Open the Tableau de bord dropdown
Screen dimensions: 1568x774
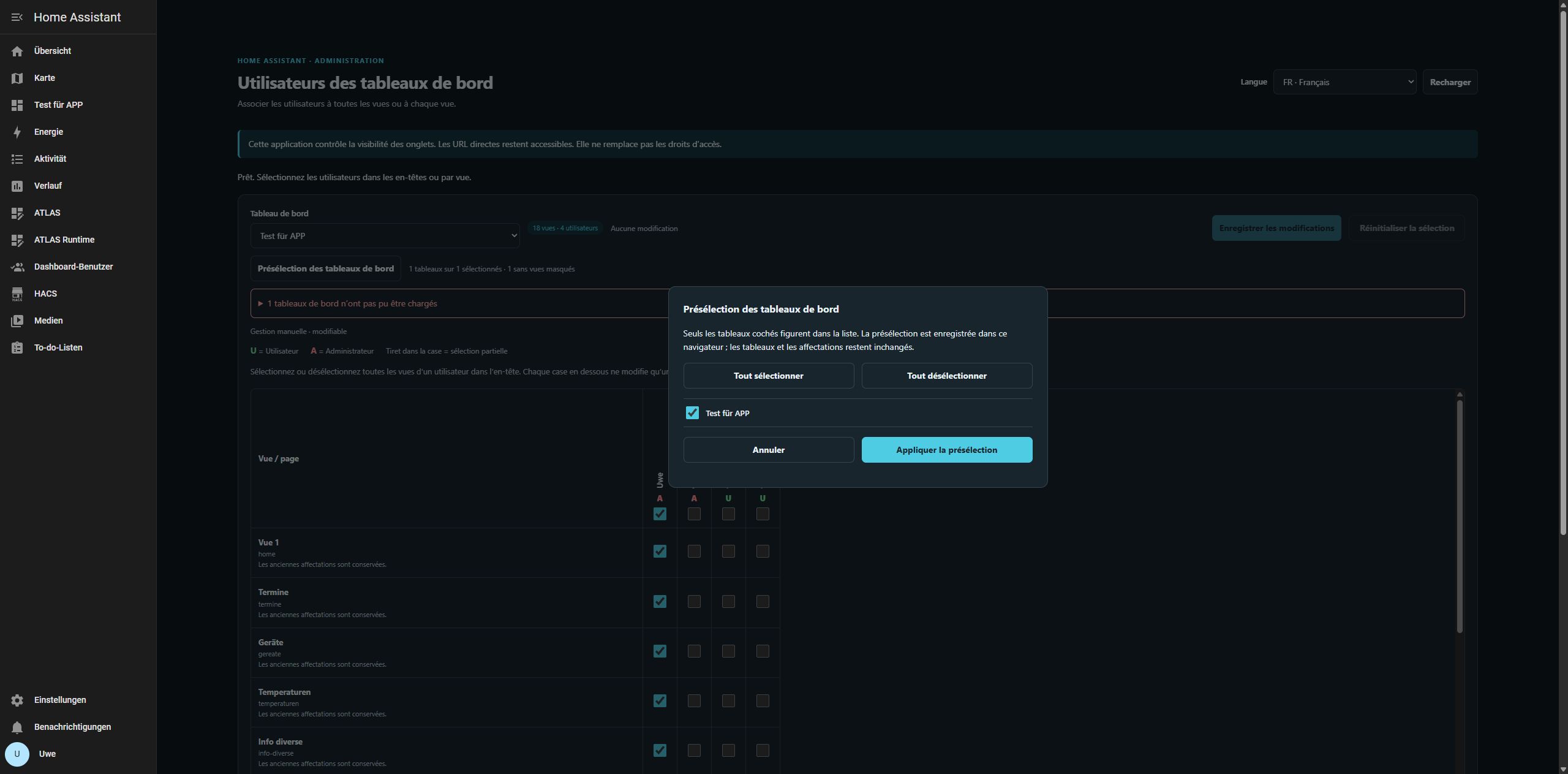pos(385,236)
